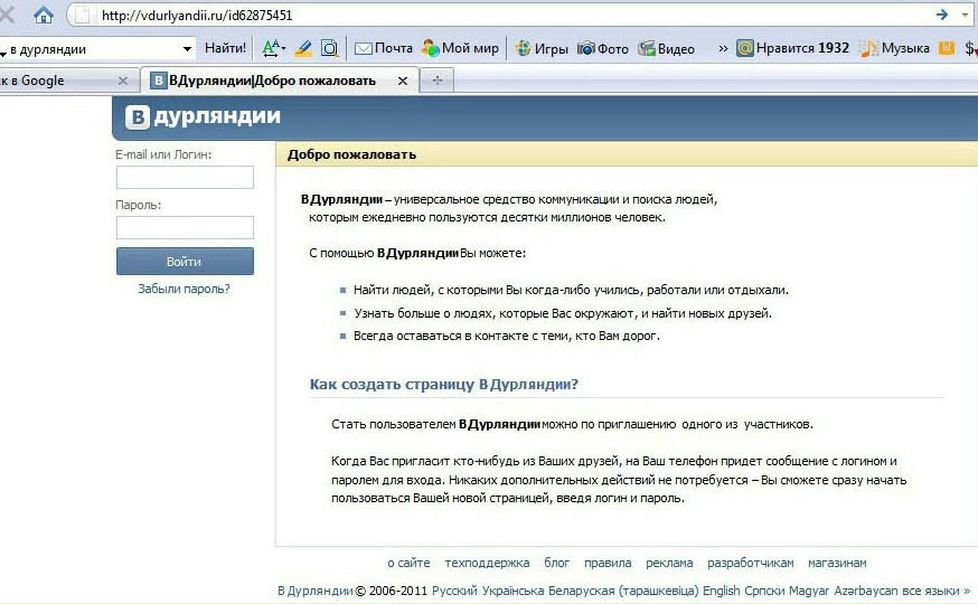Close the ВДурляндии tab

tap(403, 80)
